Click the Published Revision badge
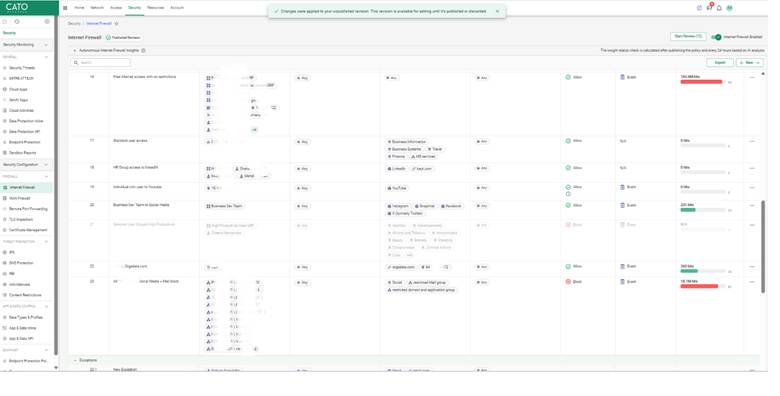780x396 pixels. (124, 38)
